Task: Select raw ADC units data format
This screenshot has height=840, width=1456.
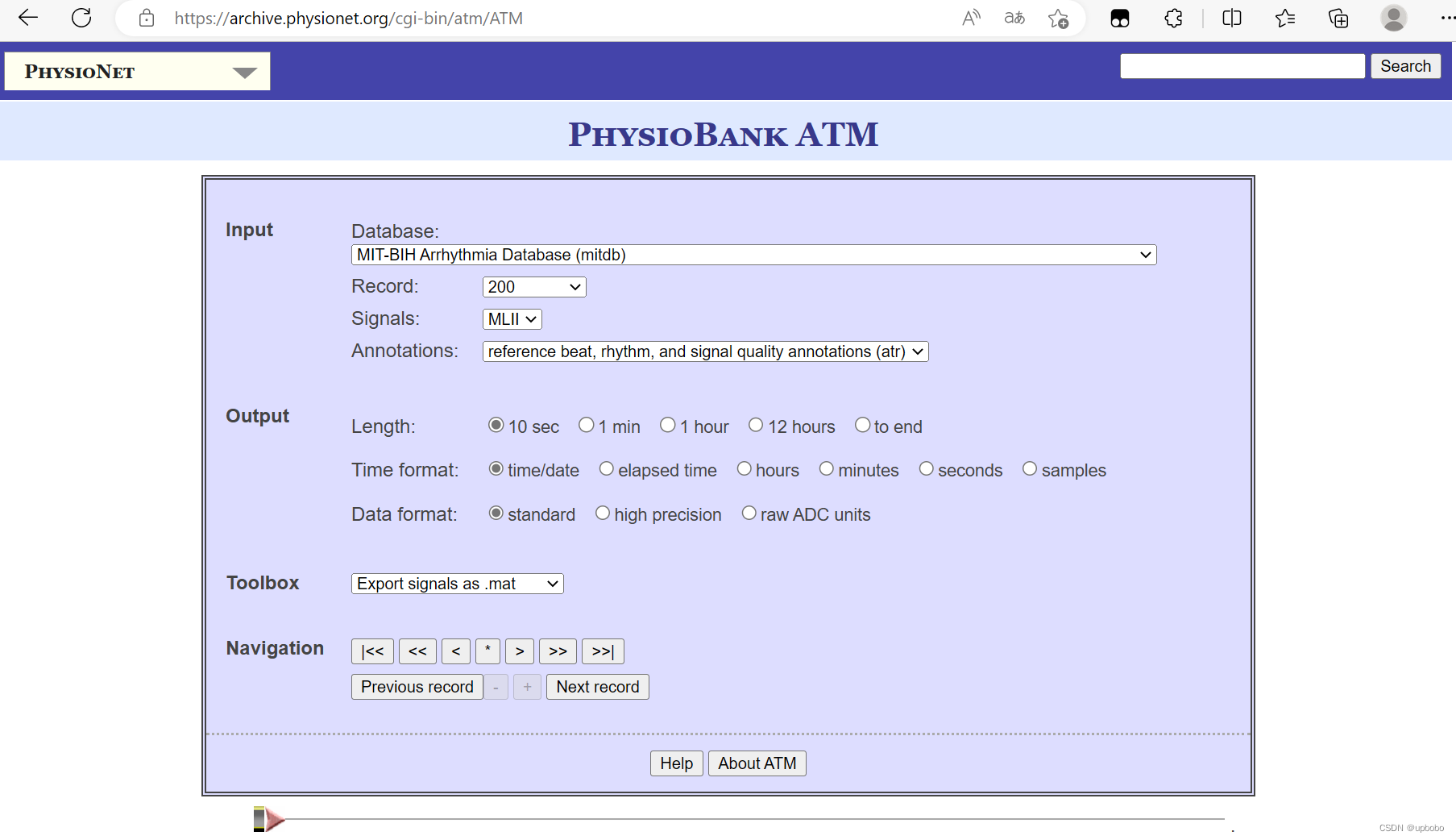Action: pyautogui.click(x=749, y=513)
